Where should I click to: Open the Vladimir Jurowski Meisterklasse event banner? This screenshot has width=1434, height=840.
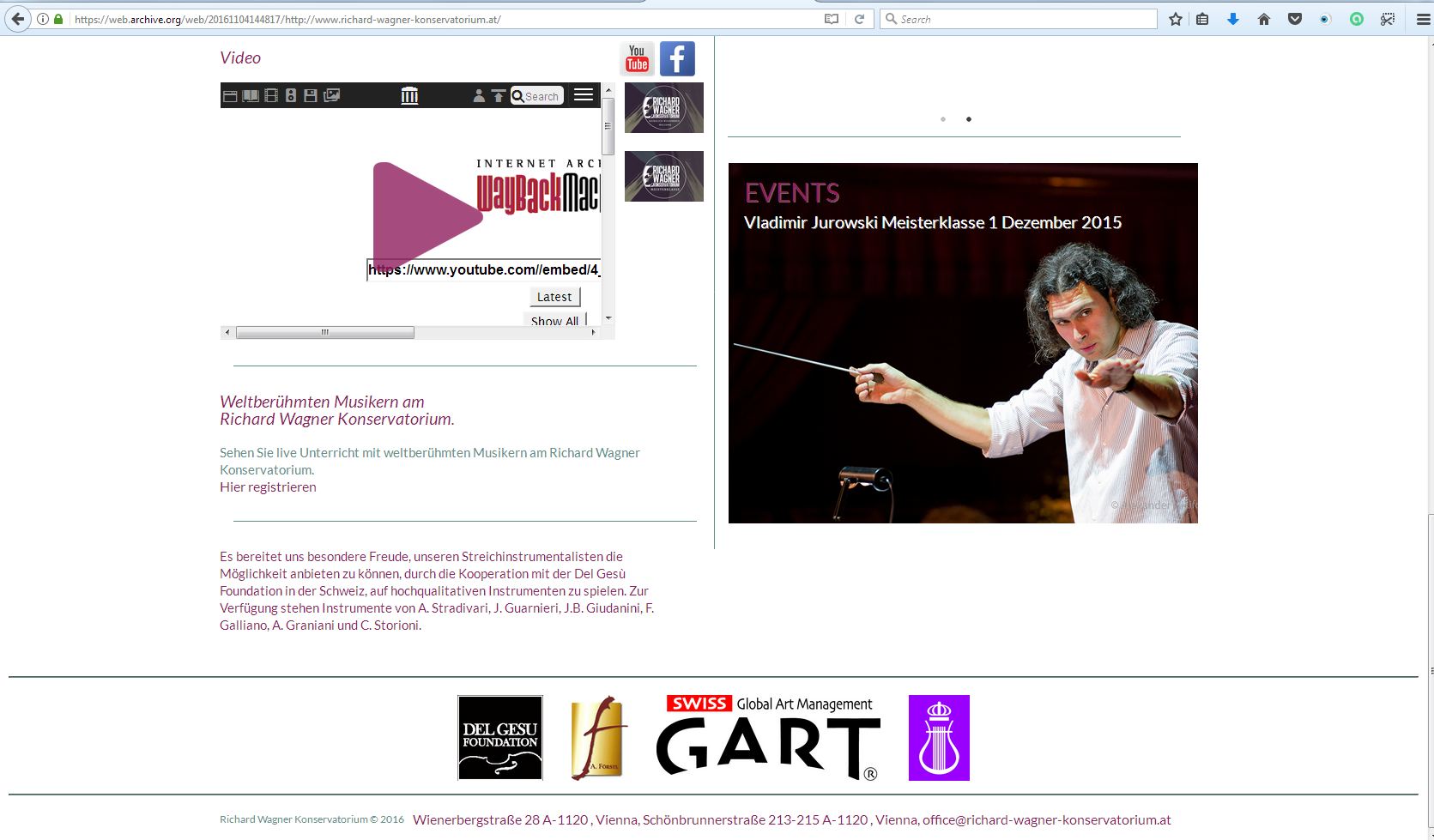[x=963, y=343]
